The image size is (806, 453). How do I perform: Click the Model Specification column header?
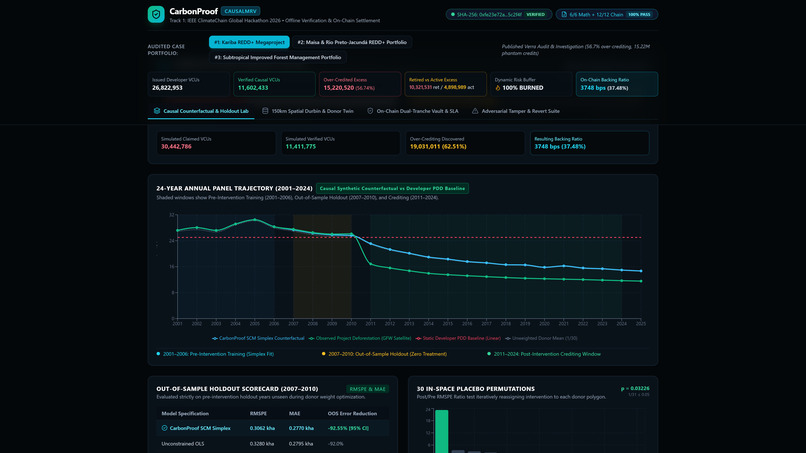pyautogui.click(x=185, y=413)
